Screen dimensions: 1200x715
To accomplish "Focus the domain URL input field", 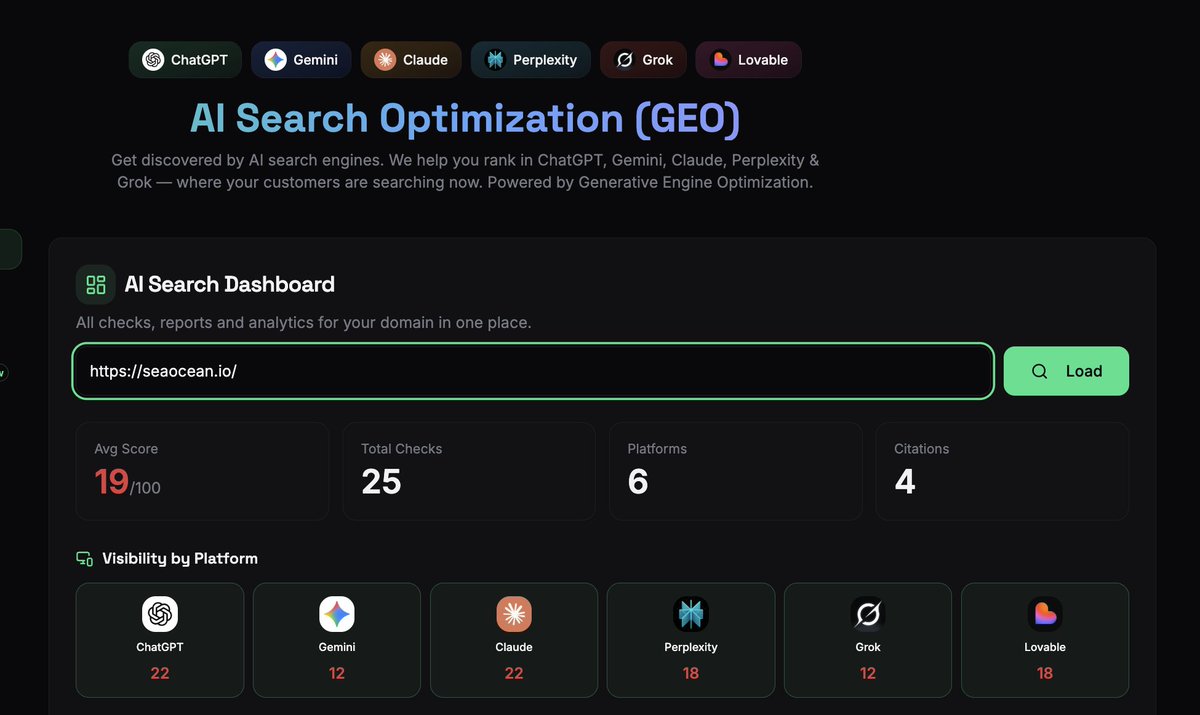I will click(533, 371).
